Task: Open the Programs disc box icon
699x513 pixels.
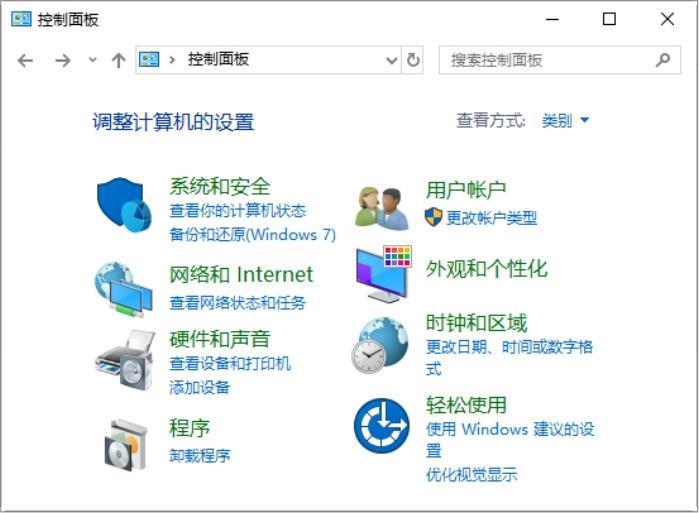Action: [x=126, y=444]
